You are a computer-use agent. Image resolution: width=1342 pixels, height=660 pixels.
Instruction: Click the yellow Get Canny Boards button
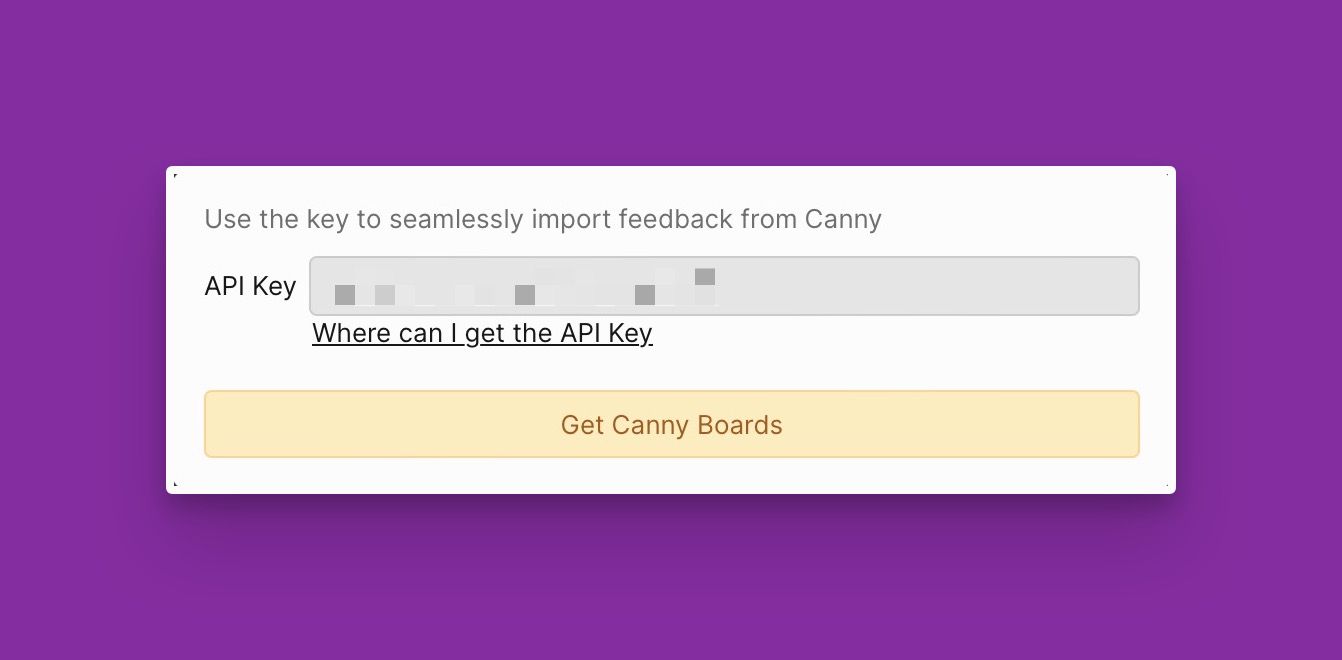click(x=671, y=424)
